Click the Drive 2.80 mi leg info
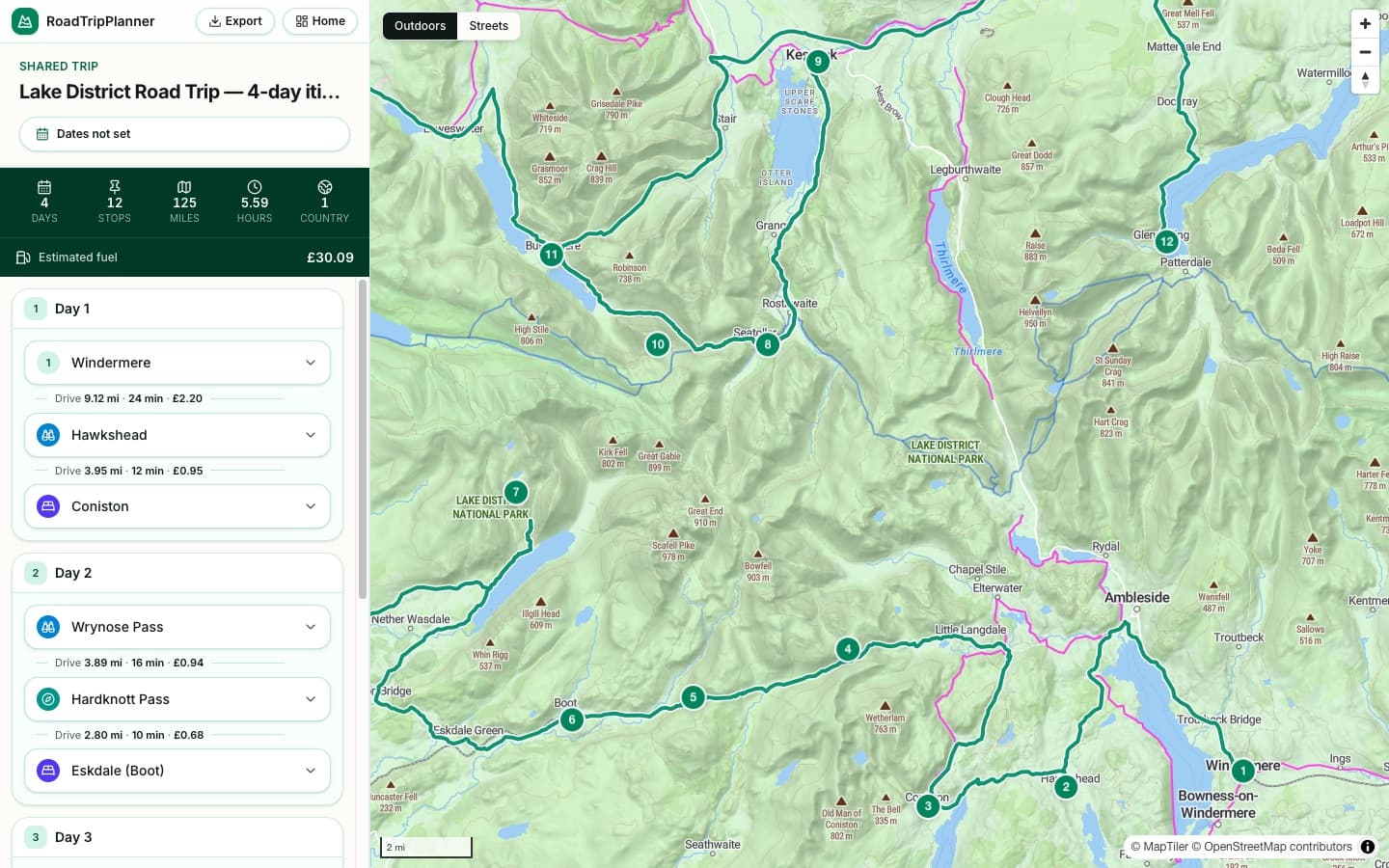 128,735
